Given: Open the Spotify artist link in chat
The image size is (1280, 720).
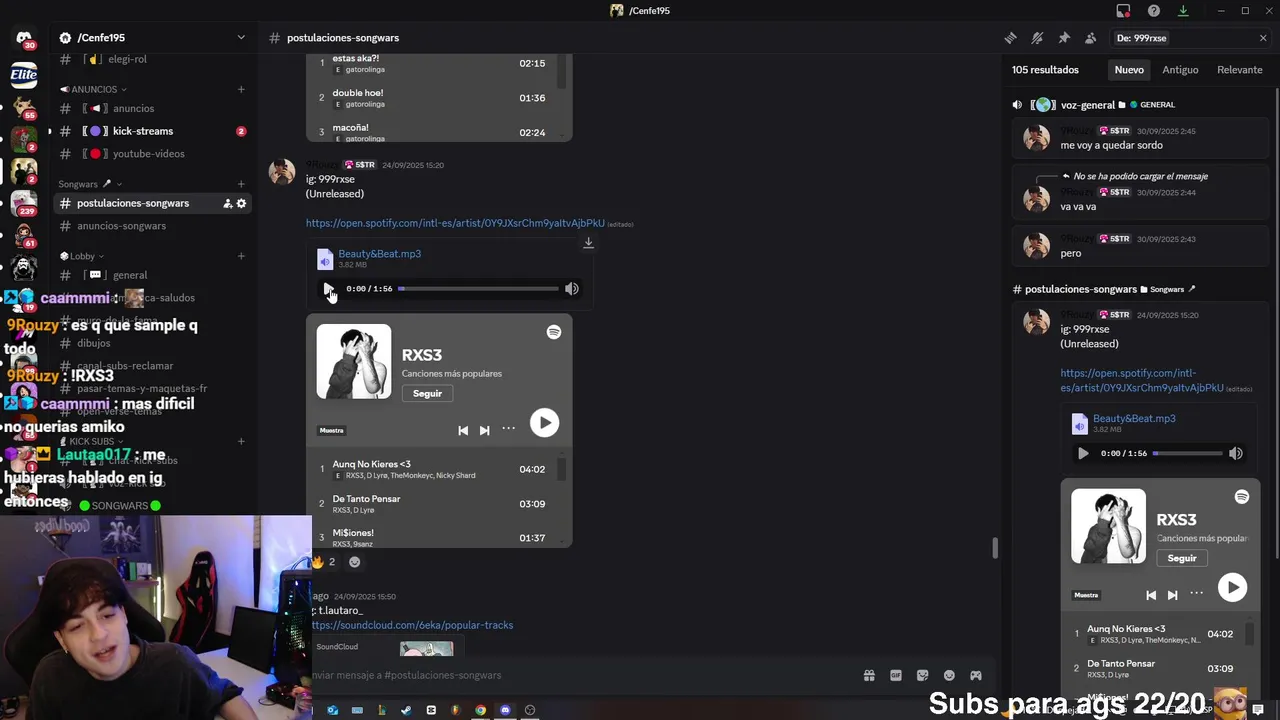Looking at the screenshot, I should (455, 223).
